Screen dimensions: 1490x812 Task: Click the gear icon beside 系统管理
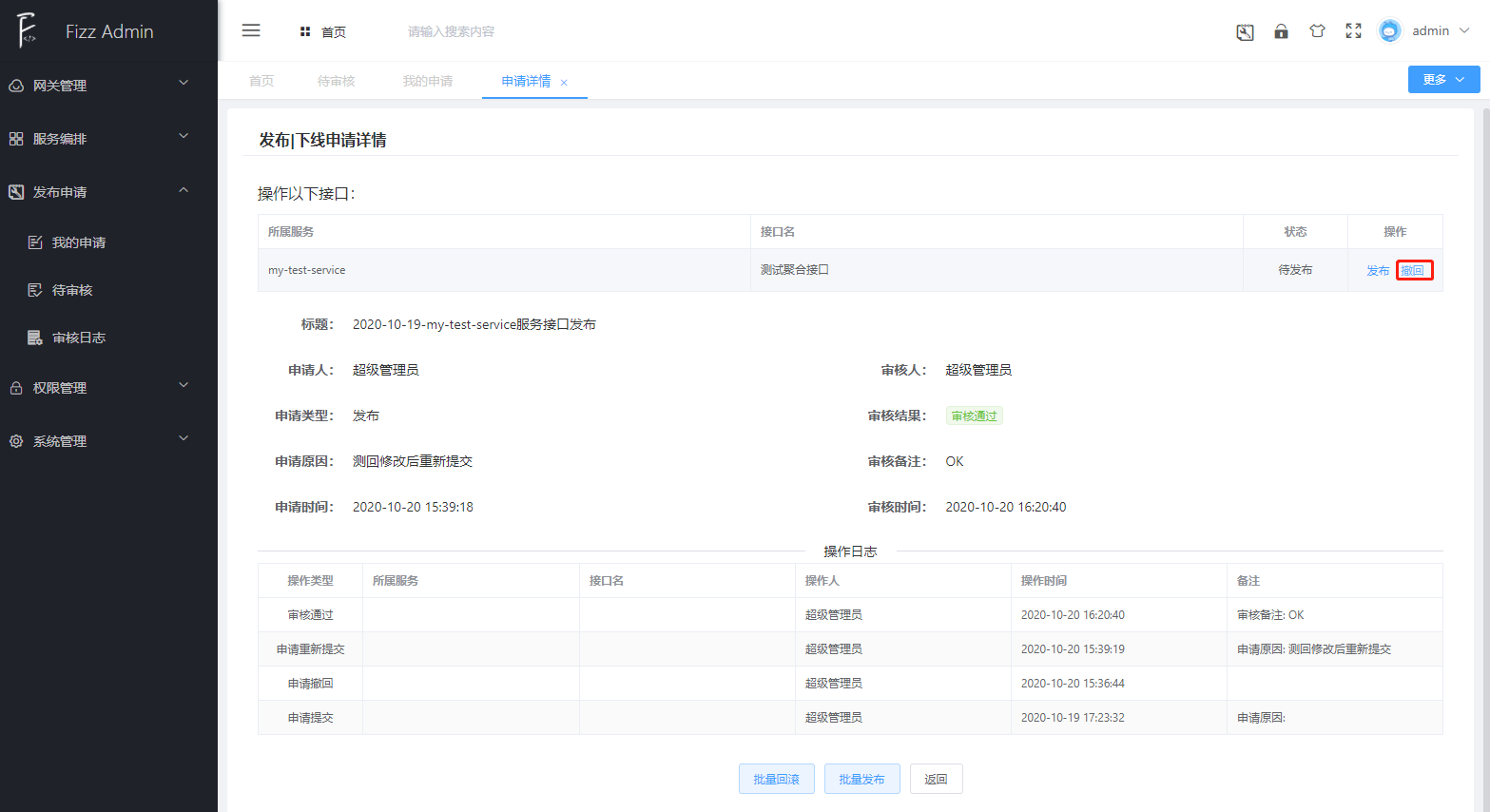coord(15,439)
